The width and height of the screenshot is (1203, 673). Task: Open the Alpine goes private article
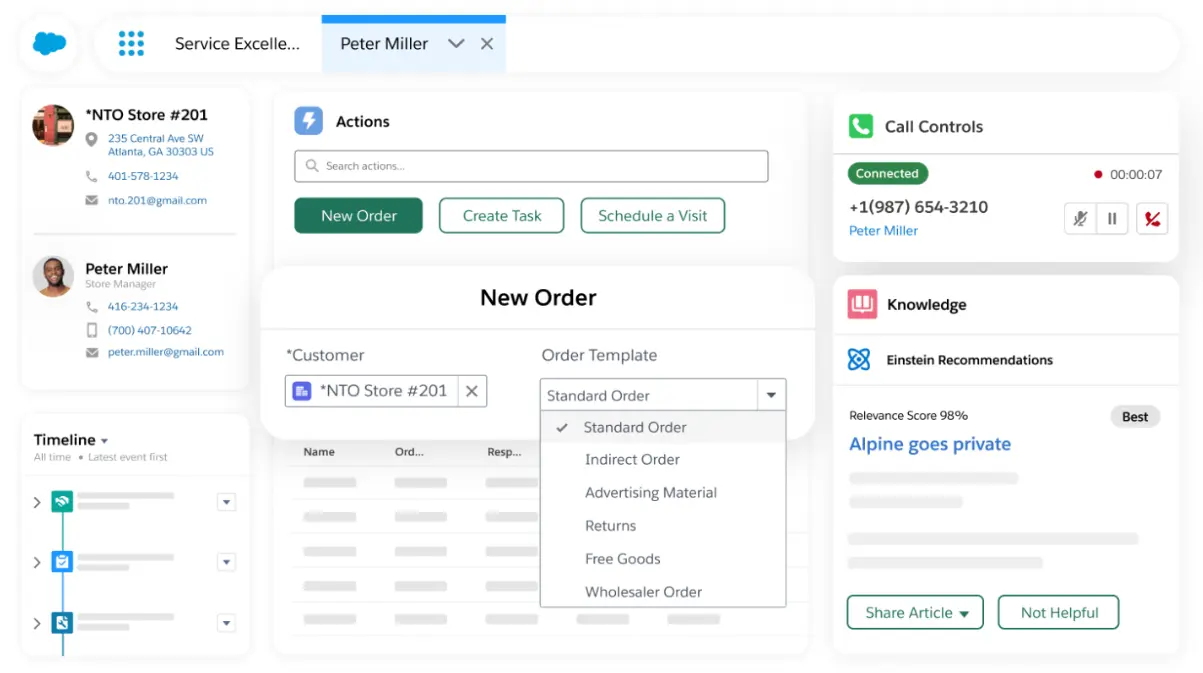pos(929,444)
